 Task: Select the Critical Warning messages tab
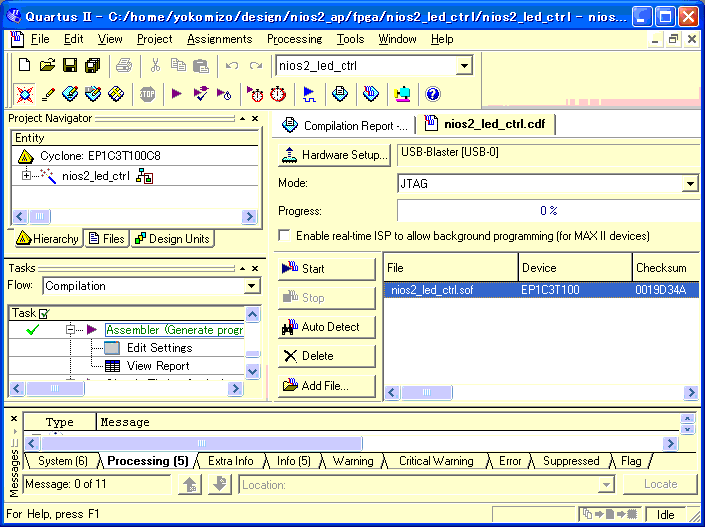(436, 461)
